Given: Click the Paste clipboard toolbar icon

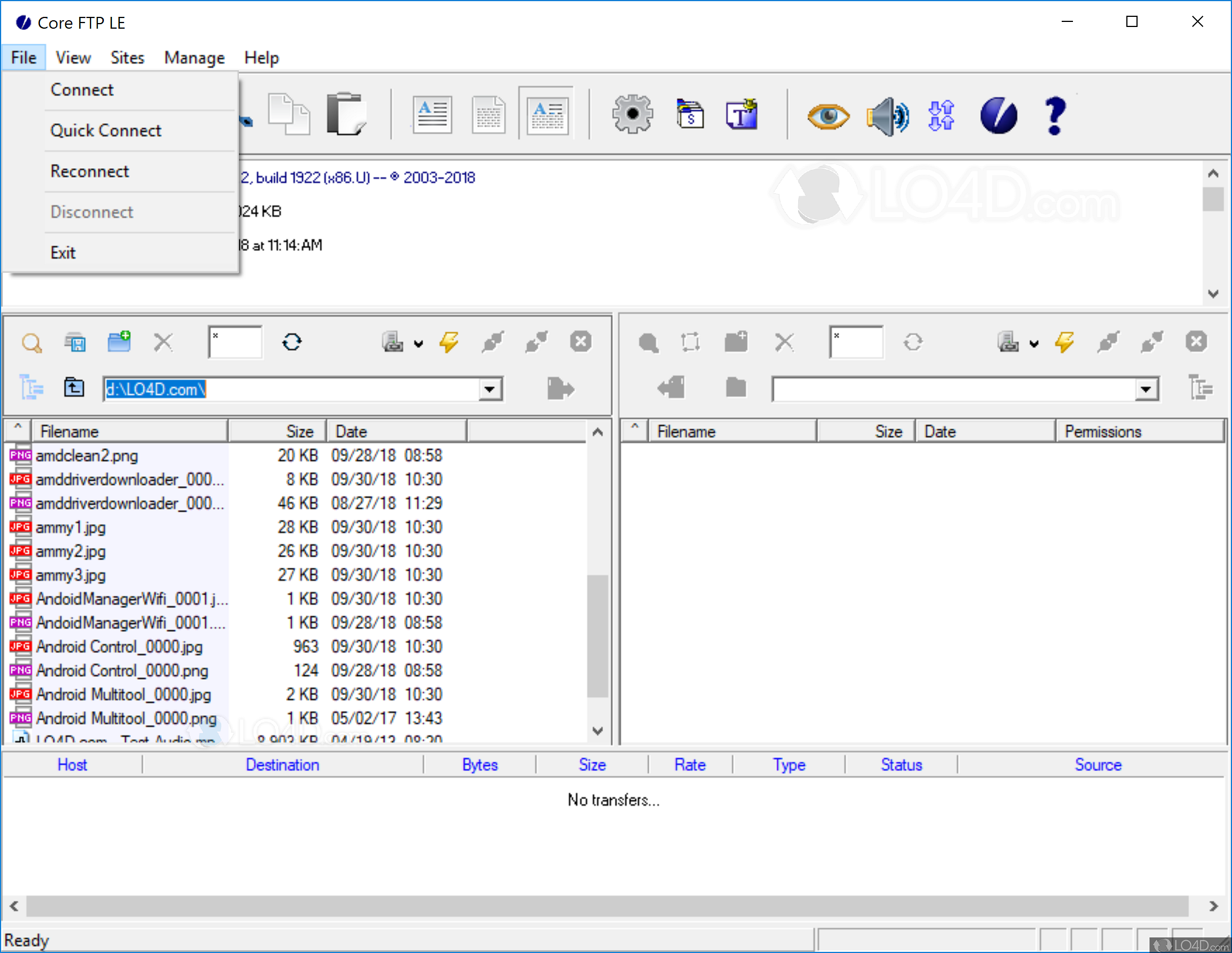Looking at the screenshot, I should [x=346, y=114].
